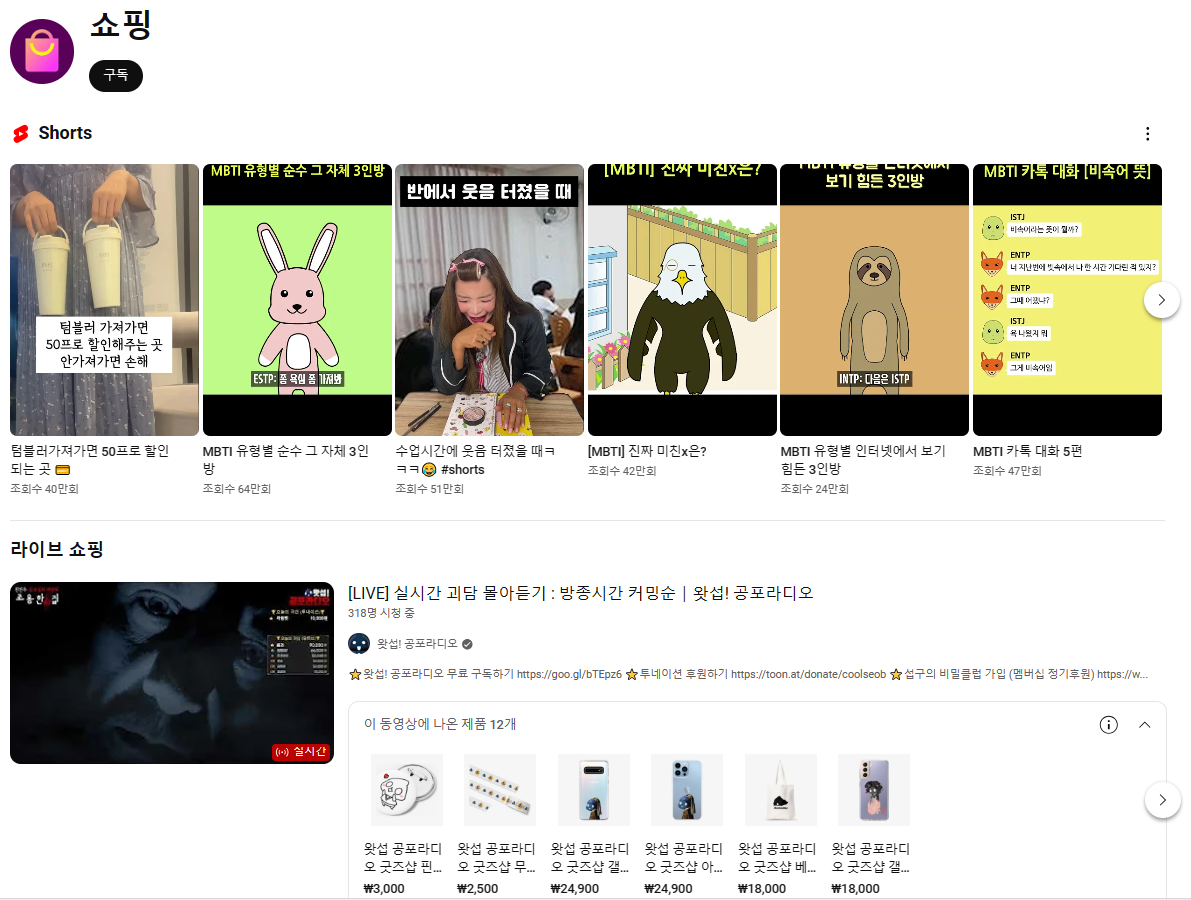Click view count 조회수 64만회
Screen dimensions: 1191x900
pyautogui.click(x=237, y=489)
